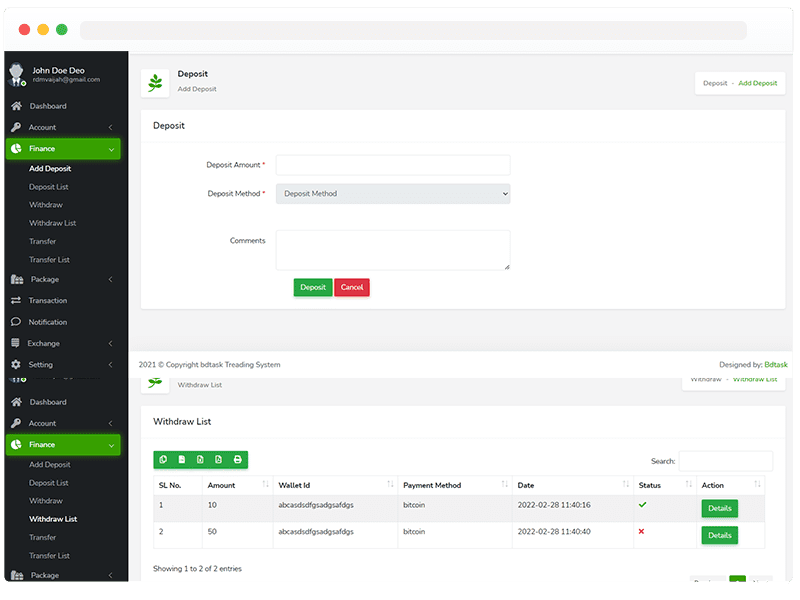Click the copy export icon above Withdraw table
Screen dimensions: 800x600
pyautogui.click(x=163, y=460)
